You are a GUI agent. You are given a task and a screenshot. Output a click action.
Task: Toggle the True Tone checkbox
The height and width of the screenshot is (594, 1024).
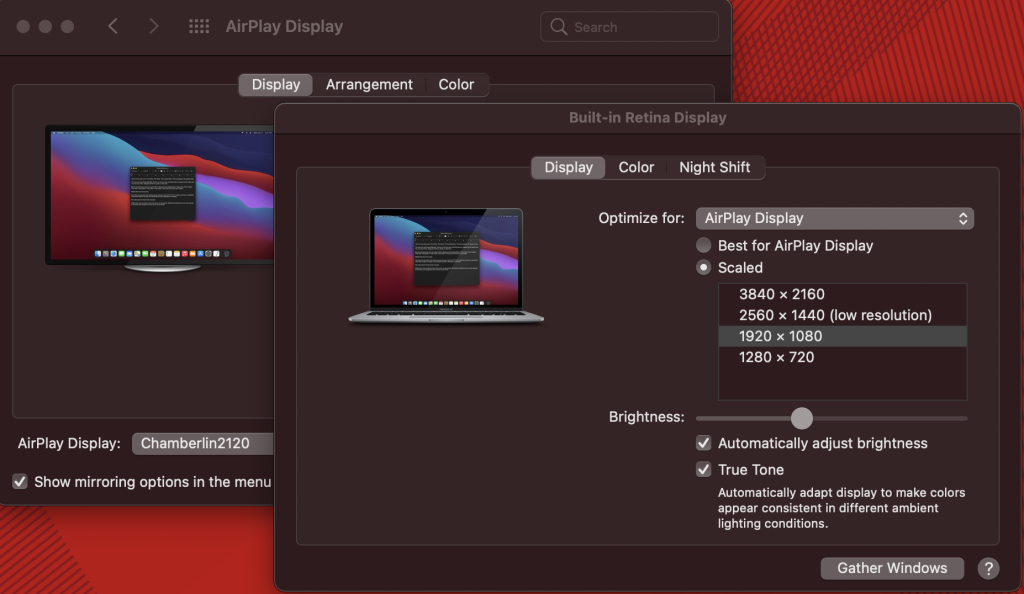703,469
